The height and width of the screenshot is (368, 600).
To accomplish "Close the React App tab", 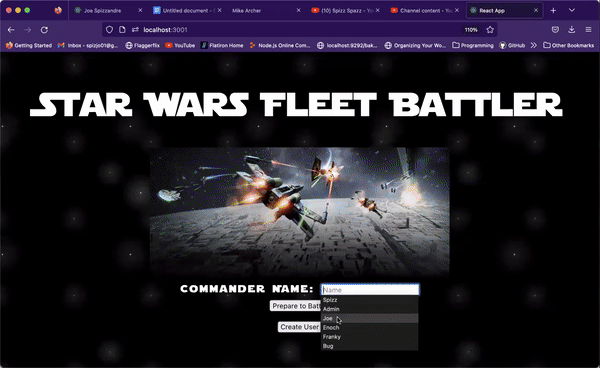I will [x=536, y=10].
